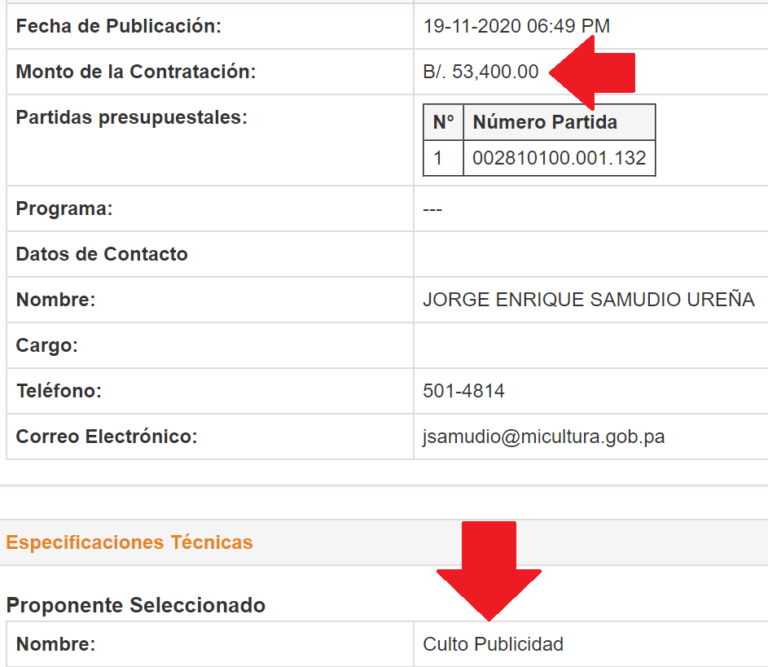Image resolution: width=768 pixels, height=667 pixels.
Task: Click the red left-pointing arrow icon
Action: click(x=592, y=72)
